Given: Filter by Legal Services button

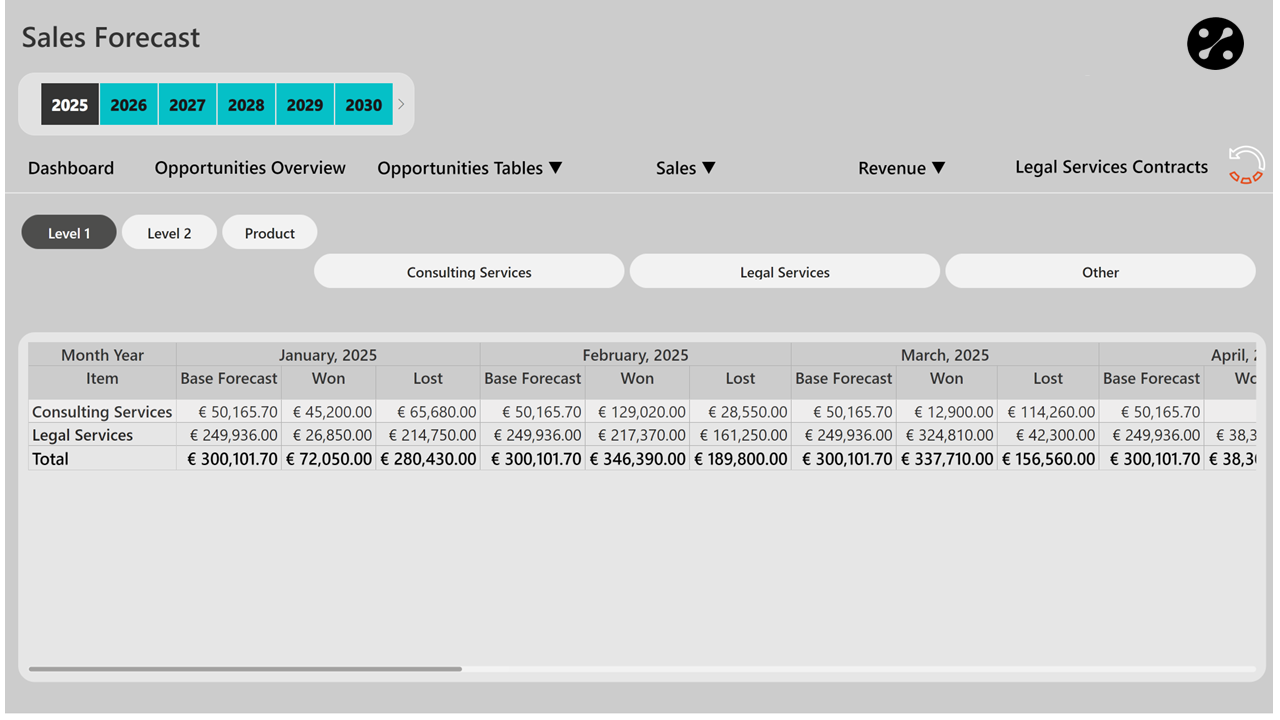Looking at the screenshot, I should [784, 272].
